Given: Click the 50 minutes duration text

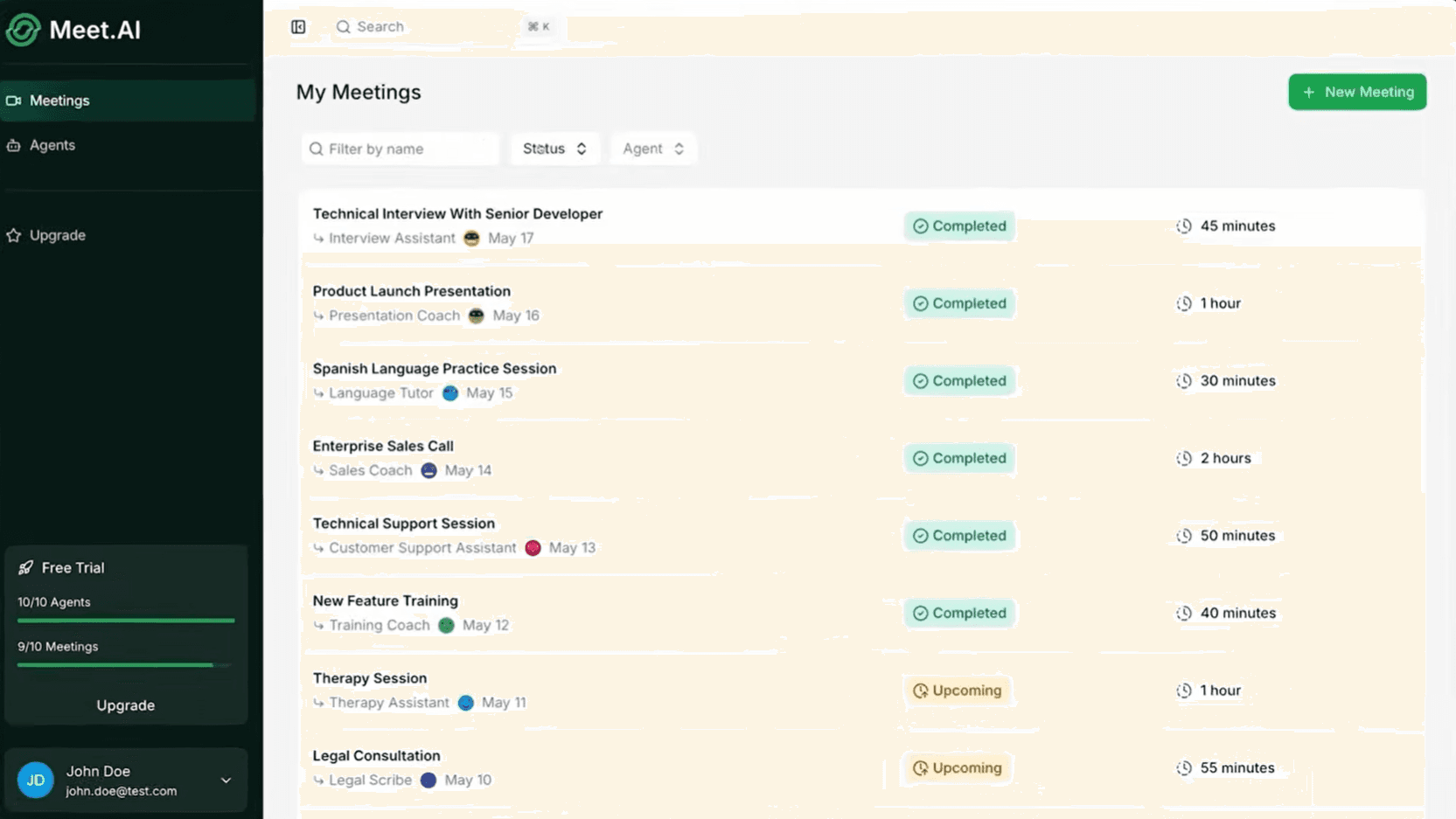Looking at the screenshot, I should coord(1237,536).
